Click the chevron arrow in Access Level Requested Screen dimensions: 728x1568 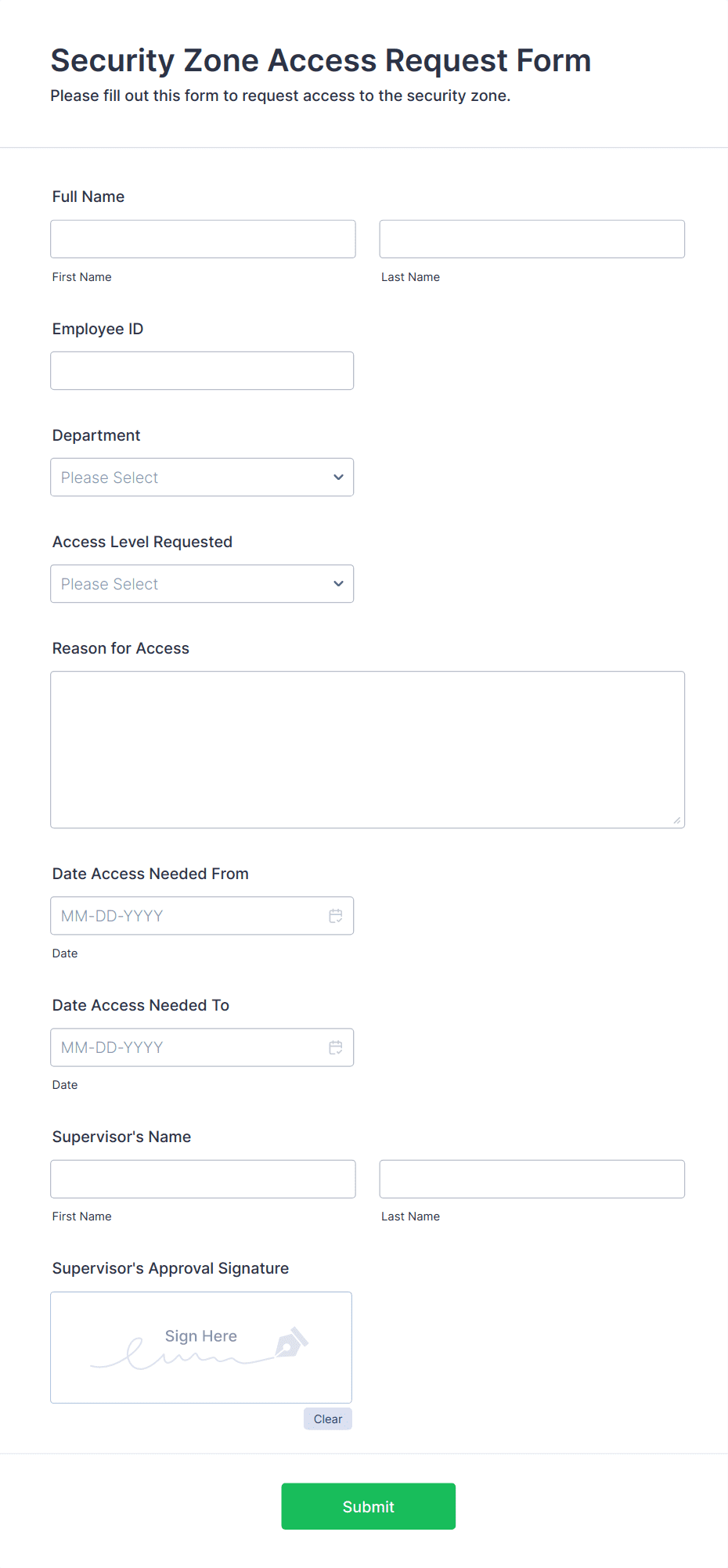click(338, 584)
